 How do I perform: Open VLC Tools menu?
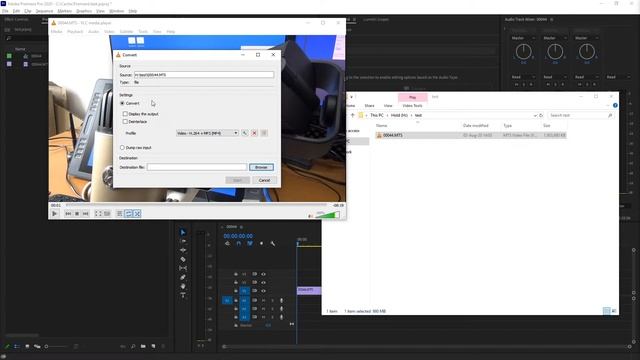click(143, 31)
